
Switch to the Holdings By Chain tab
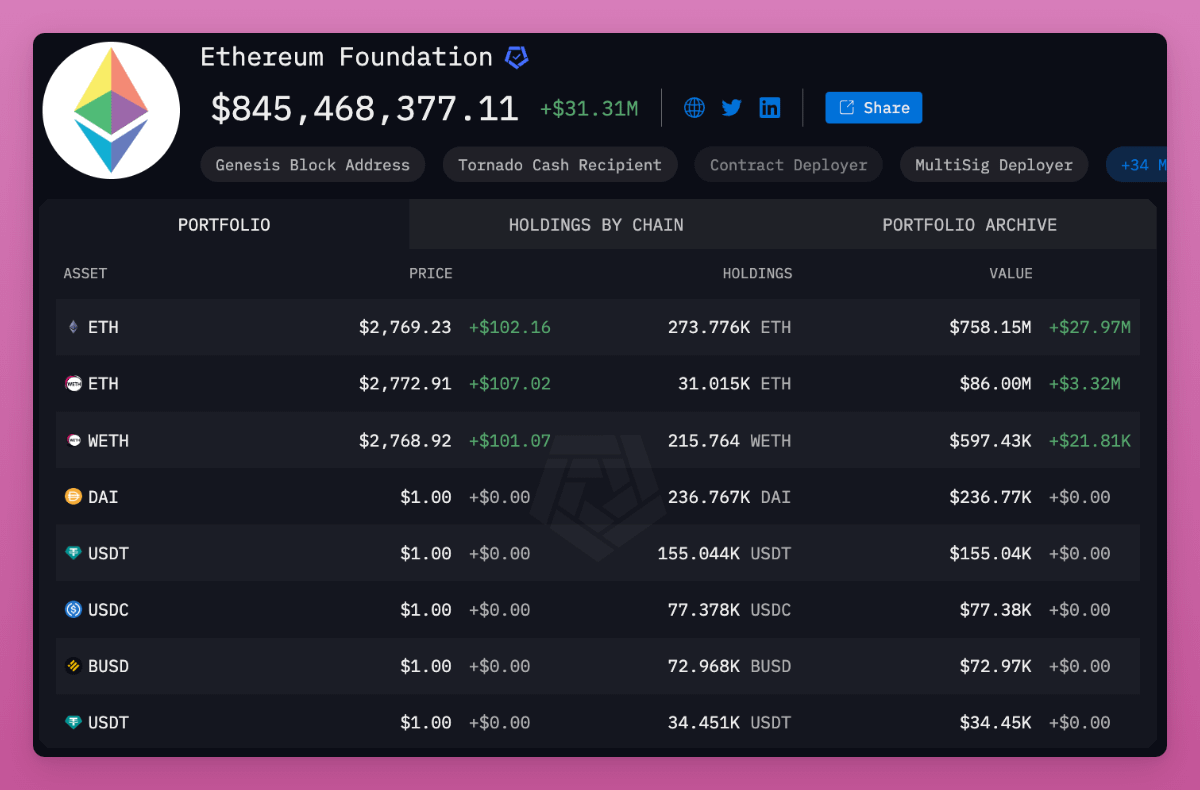[x=596, y=225]
